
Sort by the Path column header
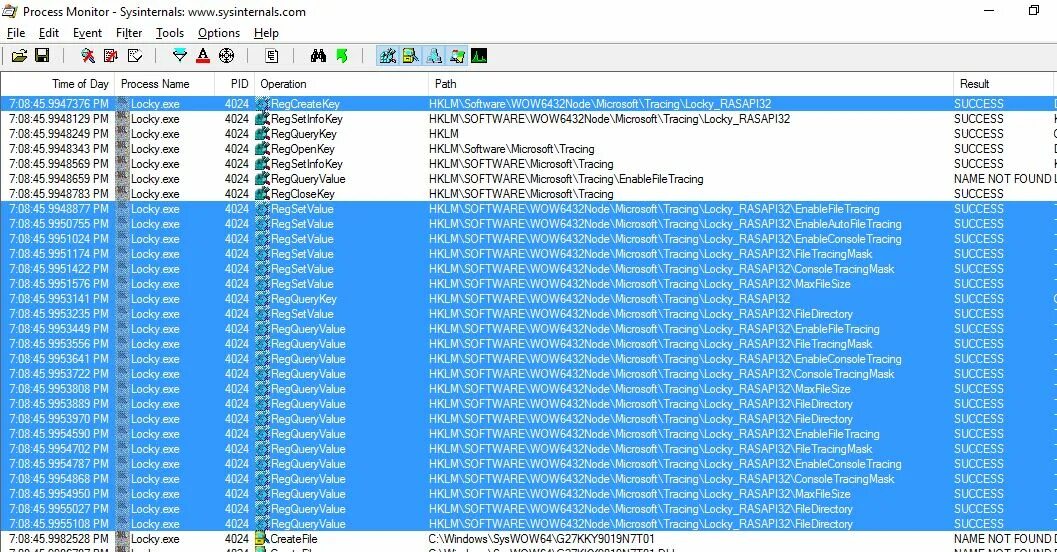(690, 84)
